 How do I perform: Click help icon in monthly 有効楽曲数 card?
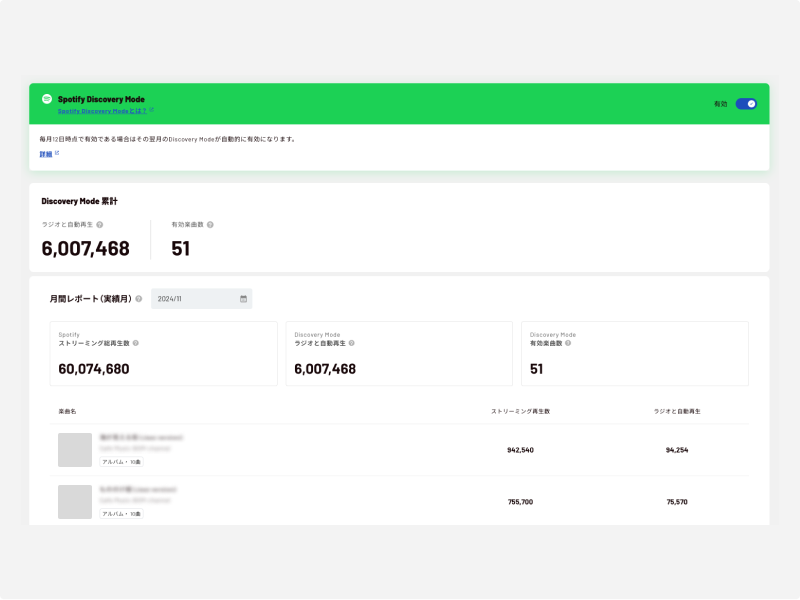click(x=572, y=343)
